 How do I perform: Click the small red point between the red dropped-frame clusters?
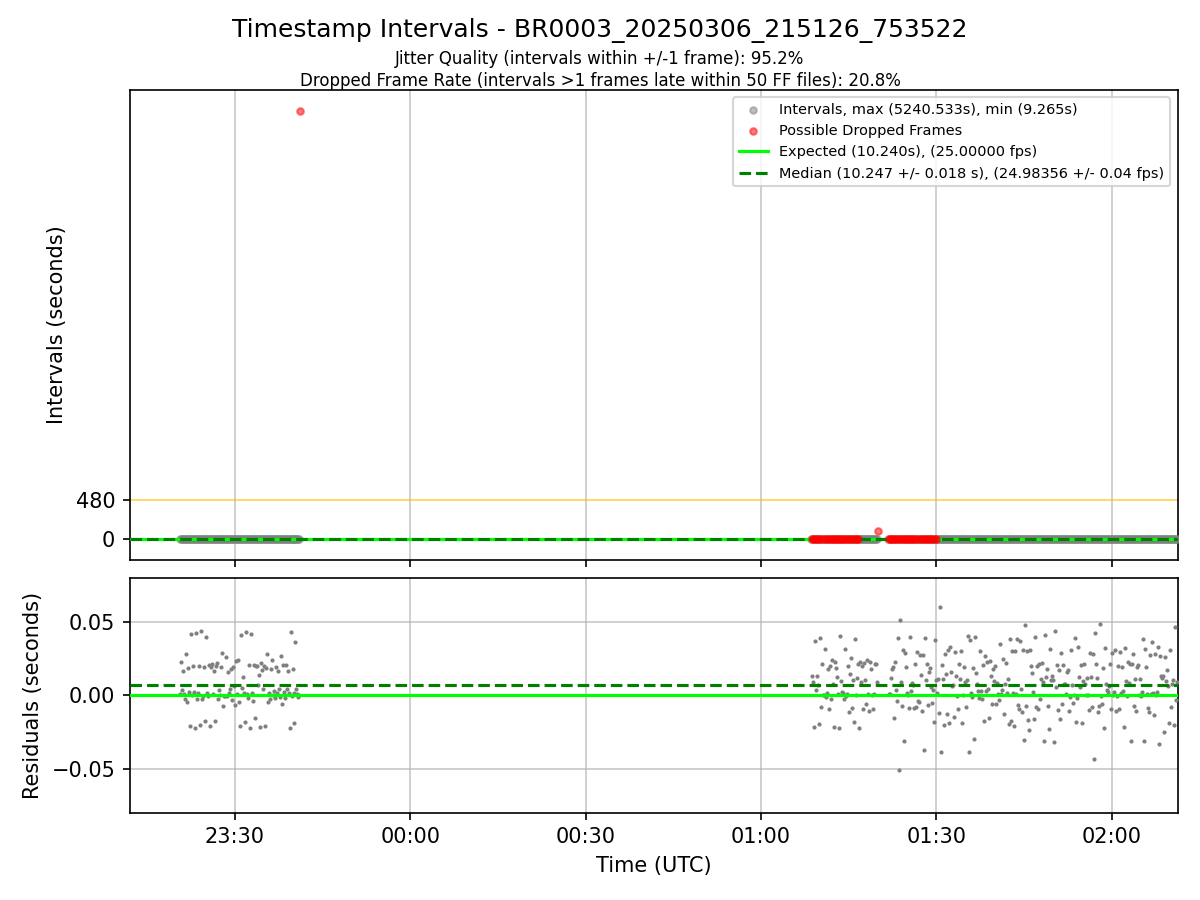(x=878, y=531)
